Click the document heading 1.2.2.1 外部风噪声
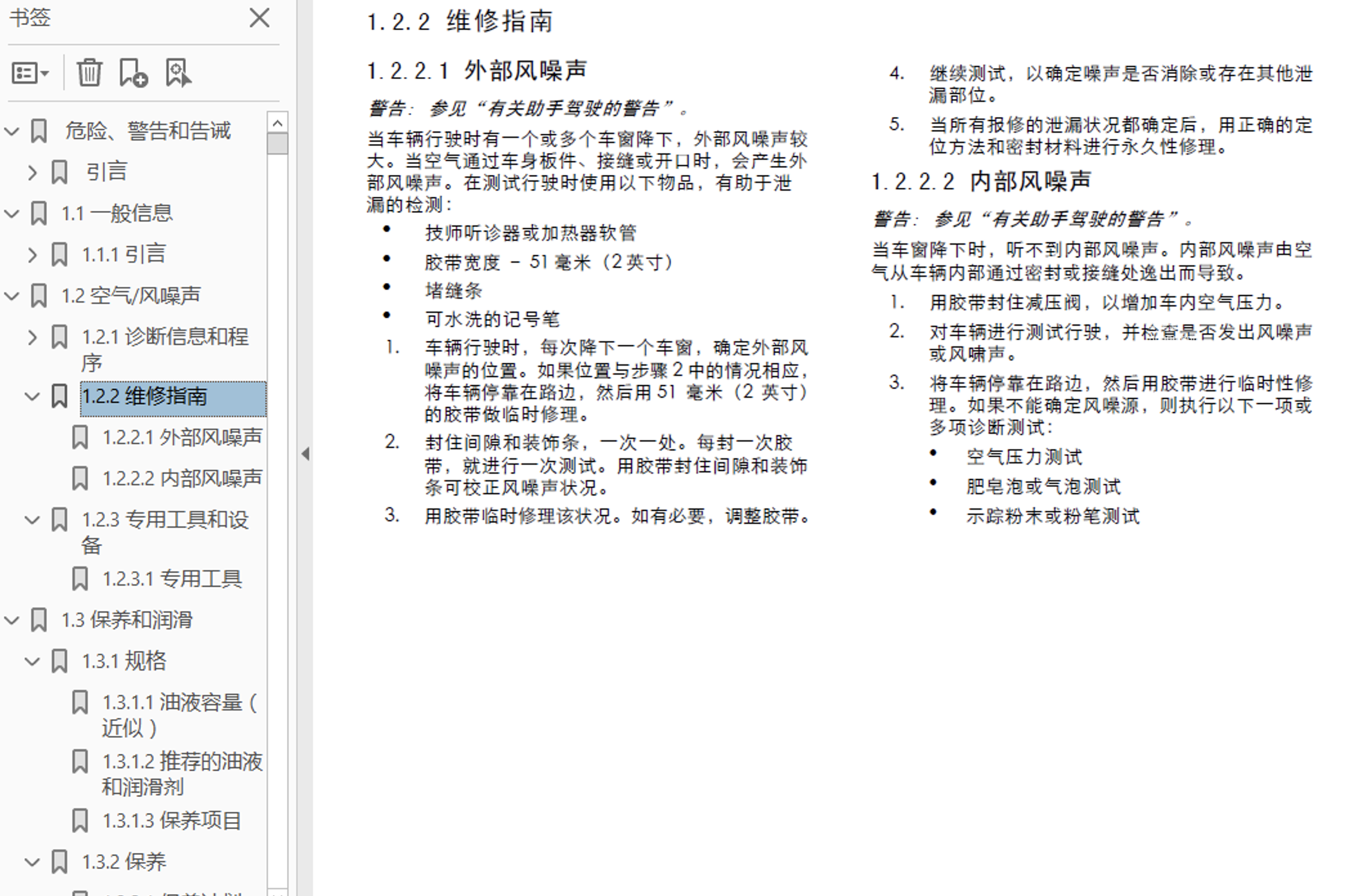The width and height of the screenshot is (1353, 896). (477, 71)
